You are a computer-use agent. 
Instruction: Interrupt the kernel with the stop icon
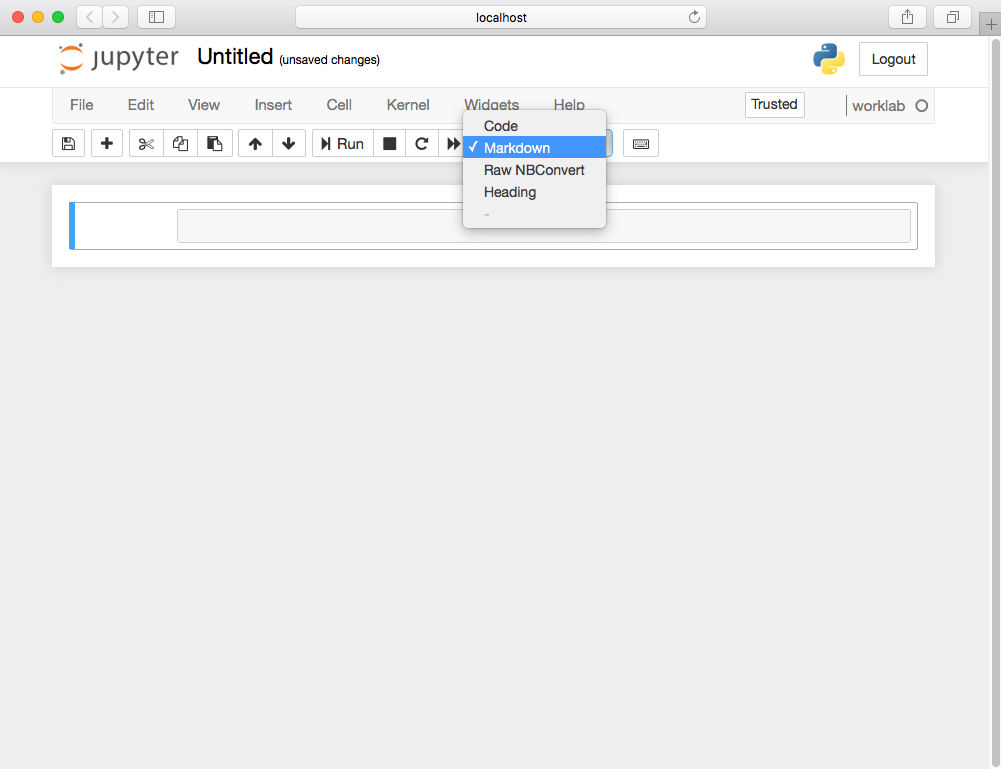[x=389, y=143]
